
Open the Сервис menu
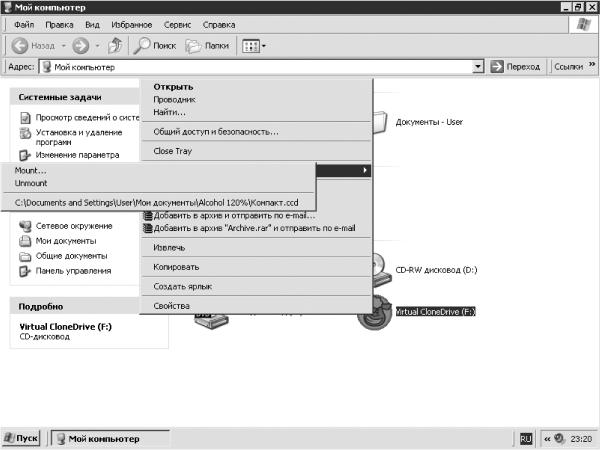pyautogui.click(x=177, y=25)
